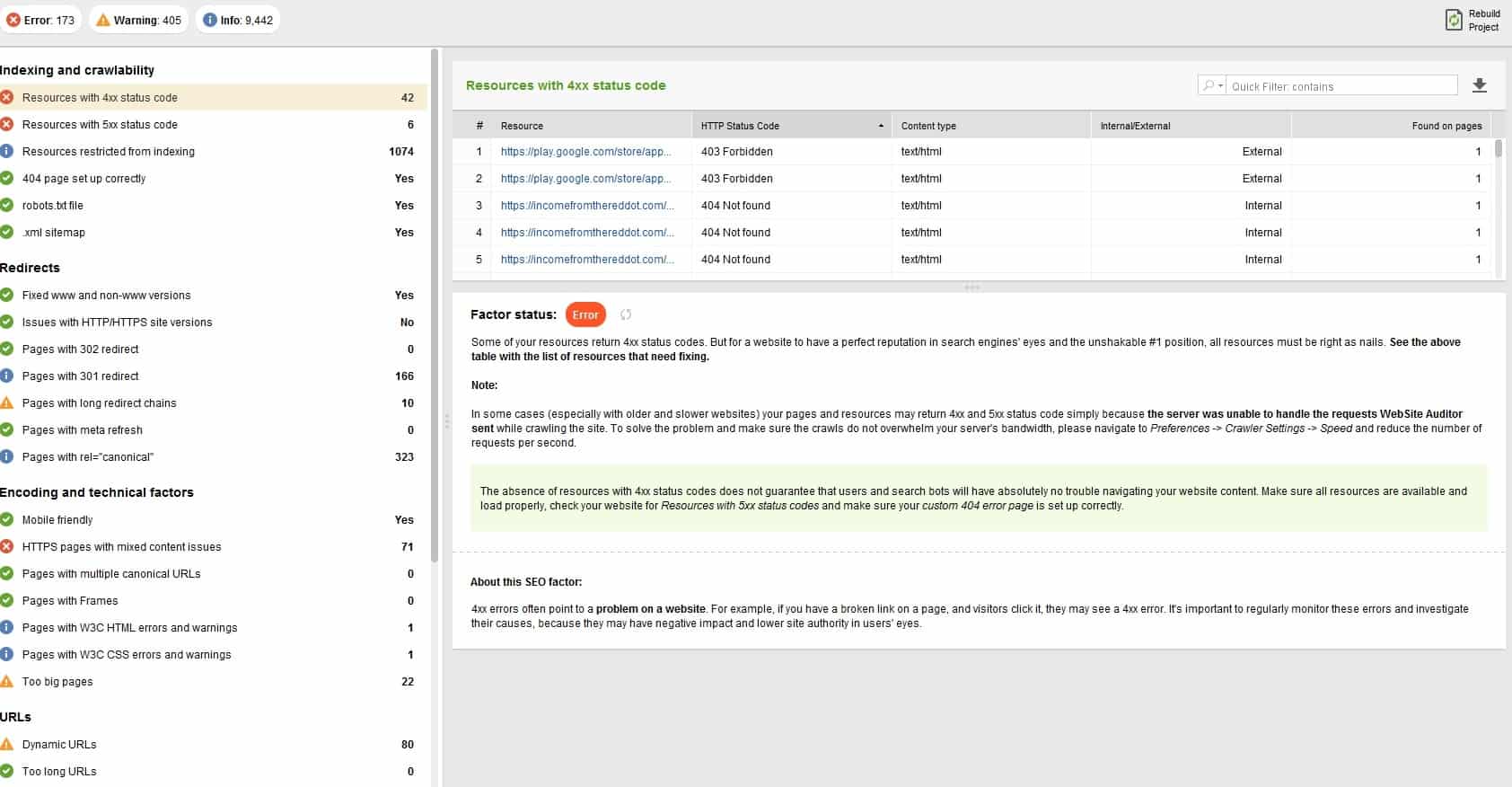Open first play.google.com resource link
The image size is (1512, 787).
tap(585, 152)
